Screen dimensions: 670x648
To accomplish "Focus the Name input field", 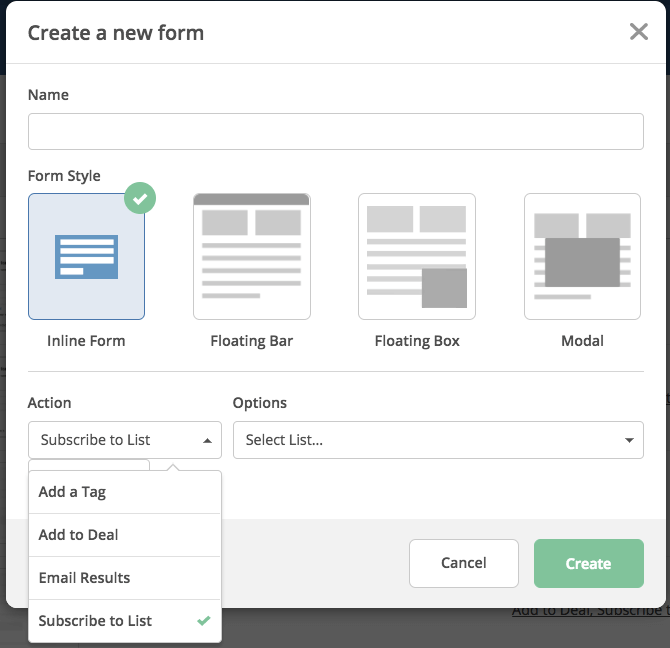I will click(335, 132).
